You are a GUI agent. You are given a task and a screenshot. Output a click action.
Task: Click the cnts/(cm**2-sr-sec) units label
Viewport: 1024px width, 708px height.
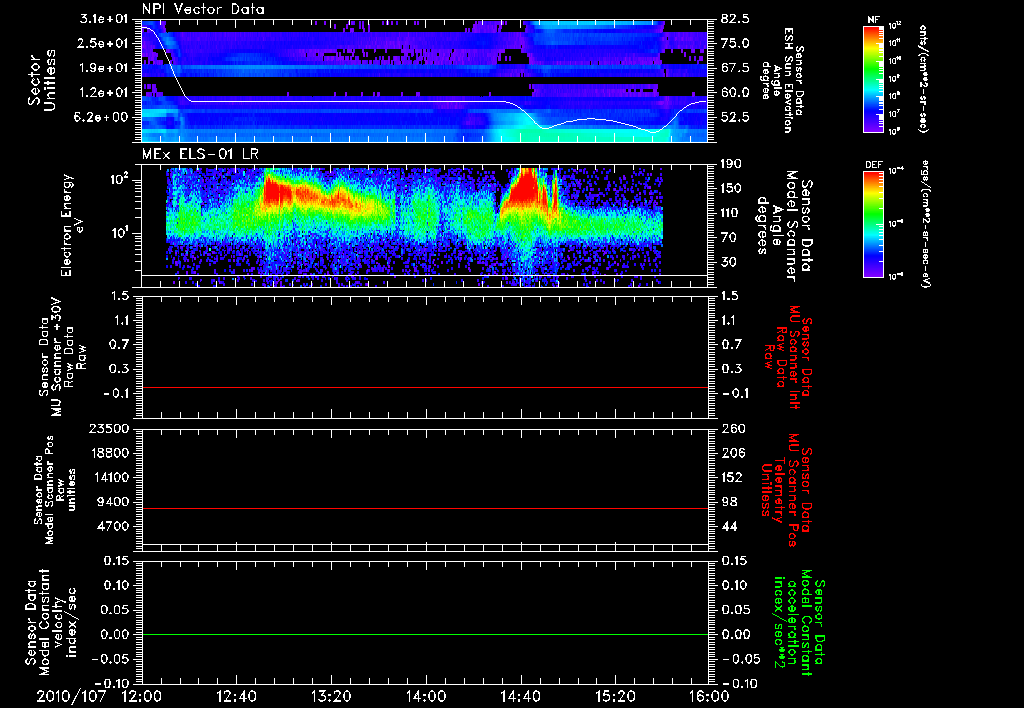(x=923, y=78)
